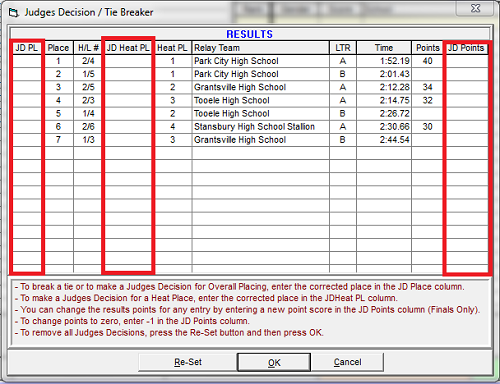This screenshot has width=500, height=384.
Task: Click the 30 points value
Action: pos(427,127)
